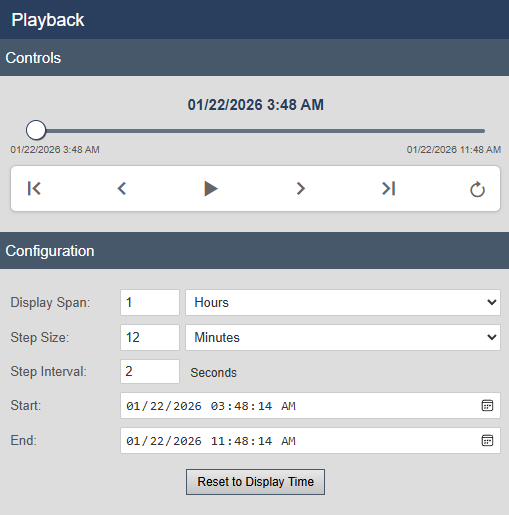Image resolution: width=509 pixels, height=515 pixels.
Task: Jump to first playback frame
Action: 34,188
